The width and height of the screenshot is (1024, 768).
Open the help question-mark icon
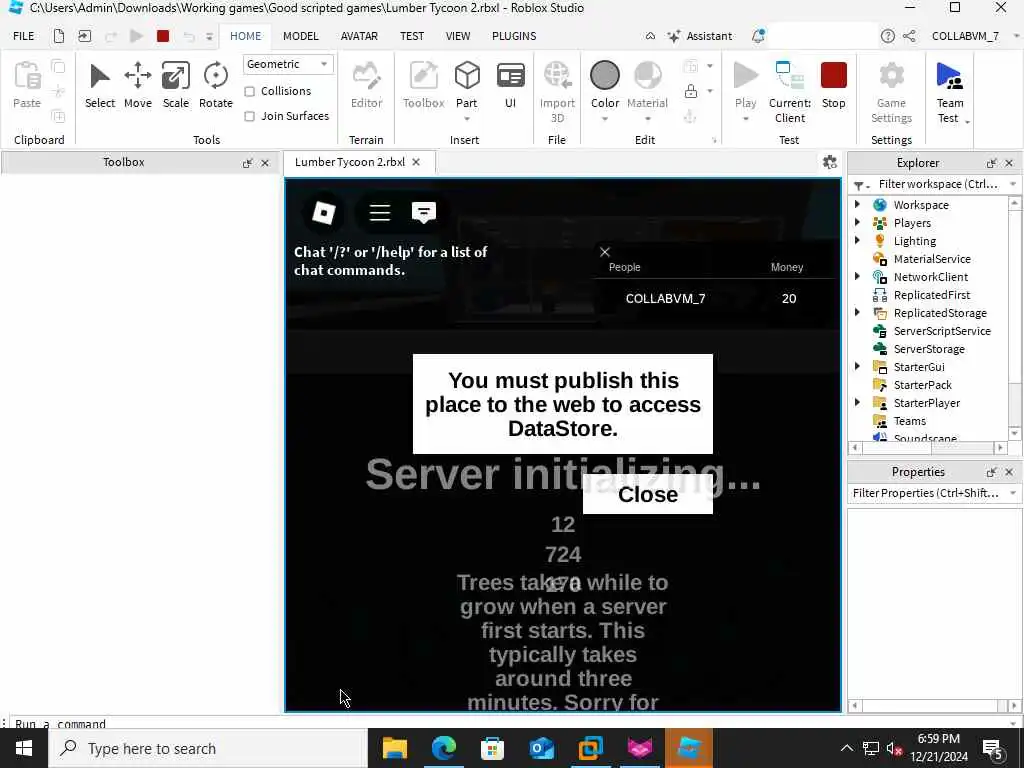click(888, 36)
